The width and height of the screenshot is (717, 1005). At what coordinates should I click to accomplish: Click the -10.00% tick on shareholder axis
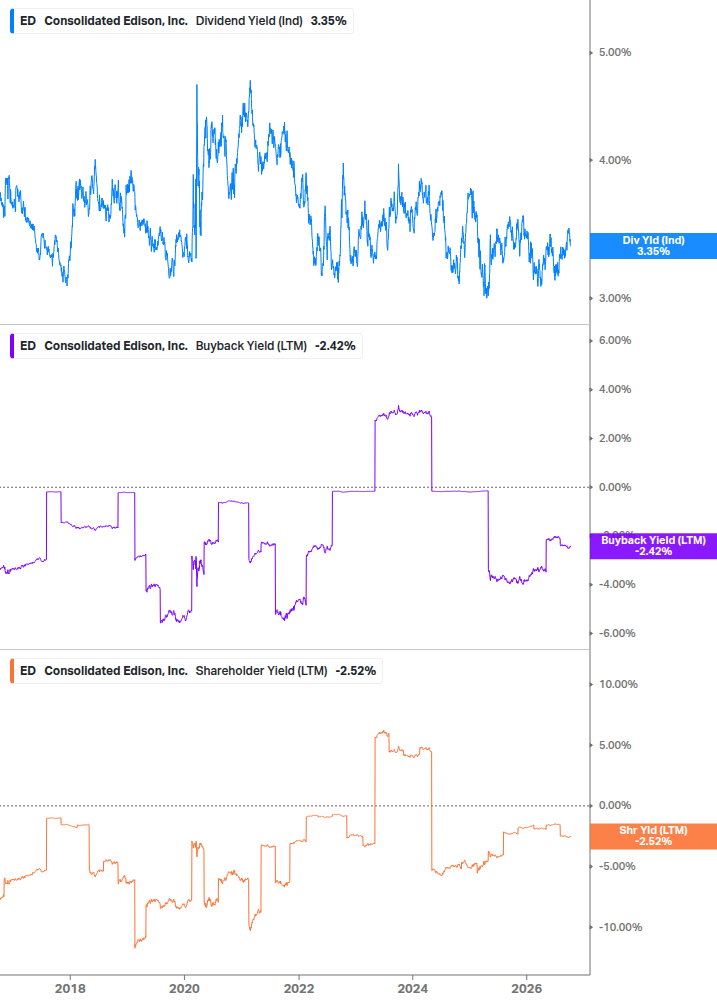[x=620, y=927]
